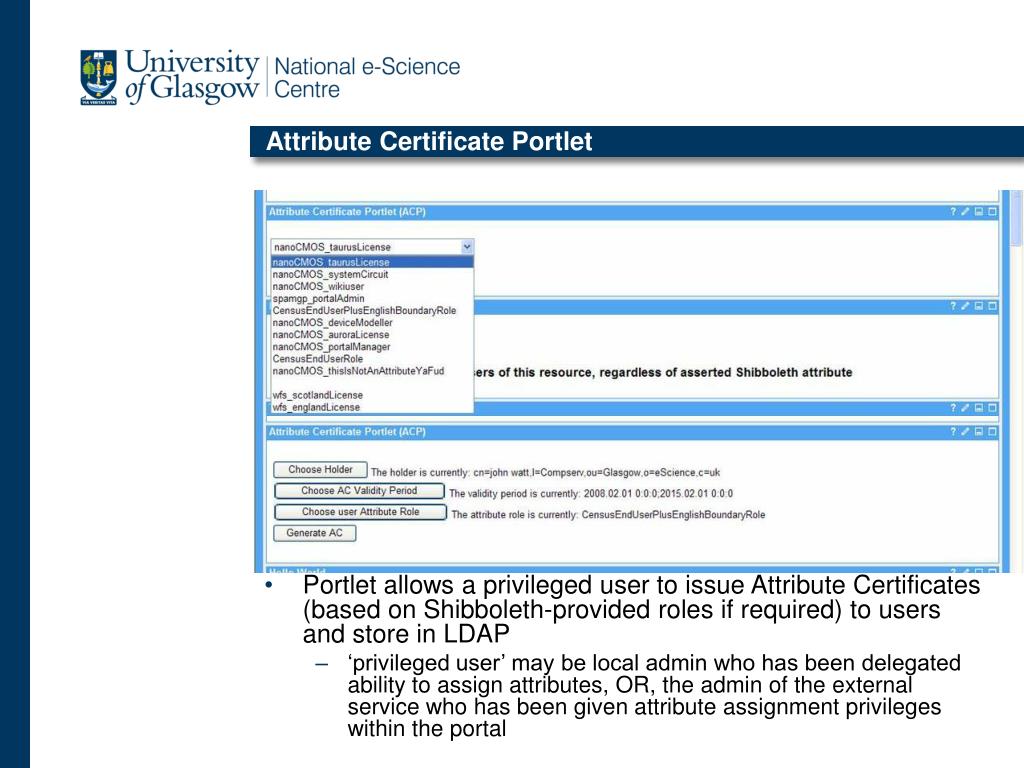Click 'regardless of asserted Shibboleth attribute' text
The image size is (1024, 768).
(x=726, y=372)
